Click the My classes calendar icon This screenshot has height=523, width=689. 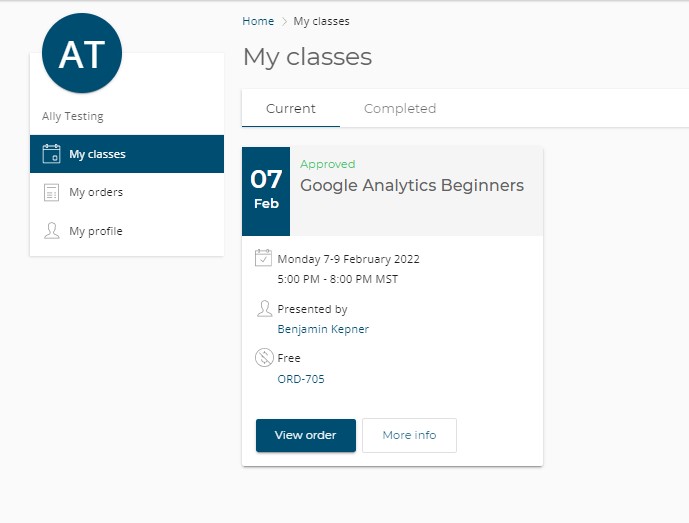[x=51, y=154]
